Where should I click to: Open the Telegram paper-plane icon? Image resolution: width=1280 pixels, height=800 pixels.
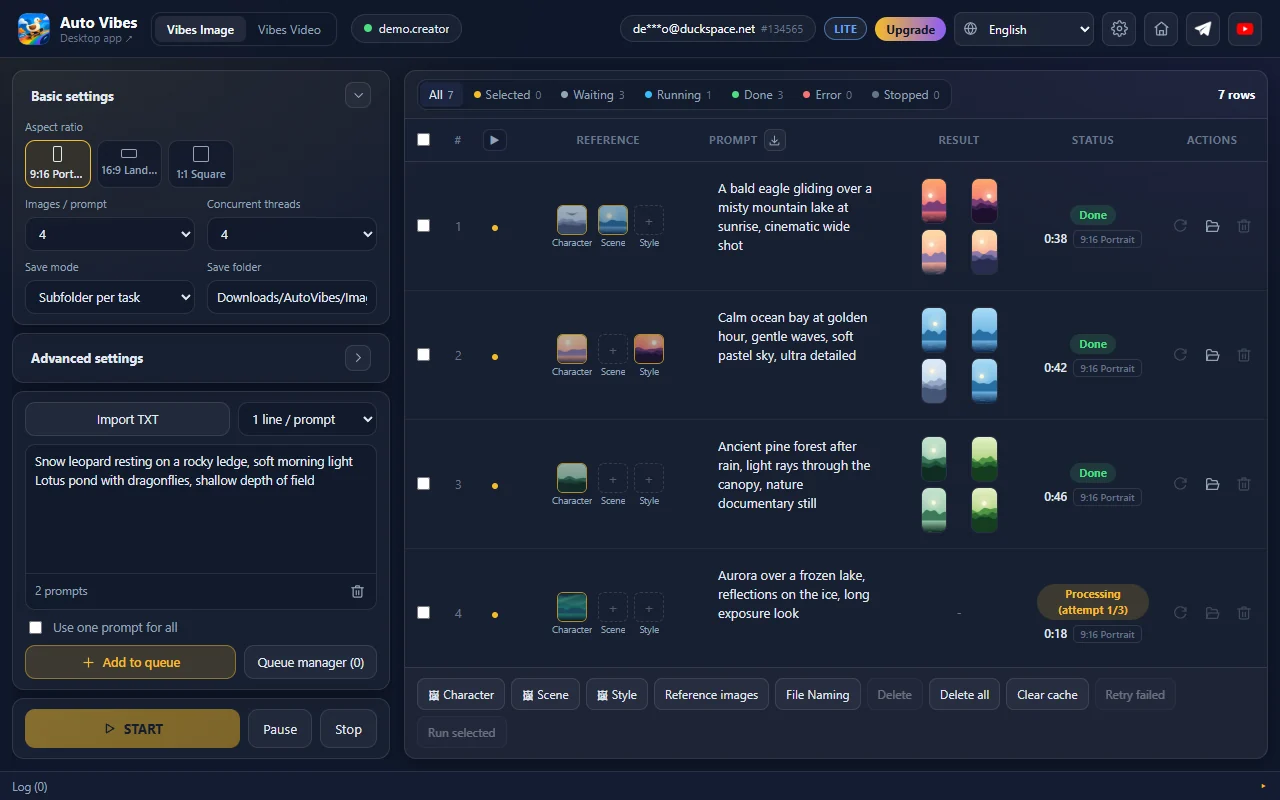click(x=1203, y=29)
